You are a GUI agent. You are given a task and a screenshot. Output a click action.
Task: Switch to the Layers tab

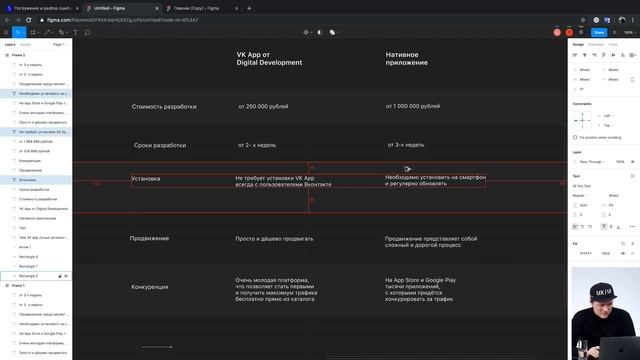[10, 44]
